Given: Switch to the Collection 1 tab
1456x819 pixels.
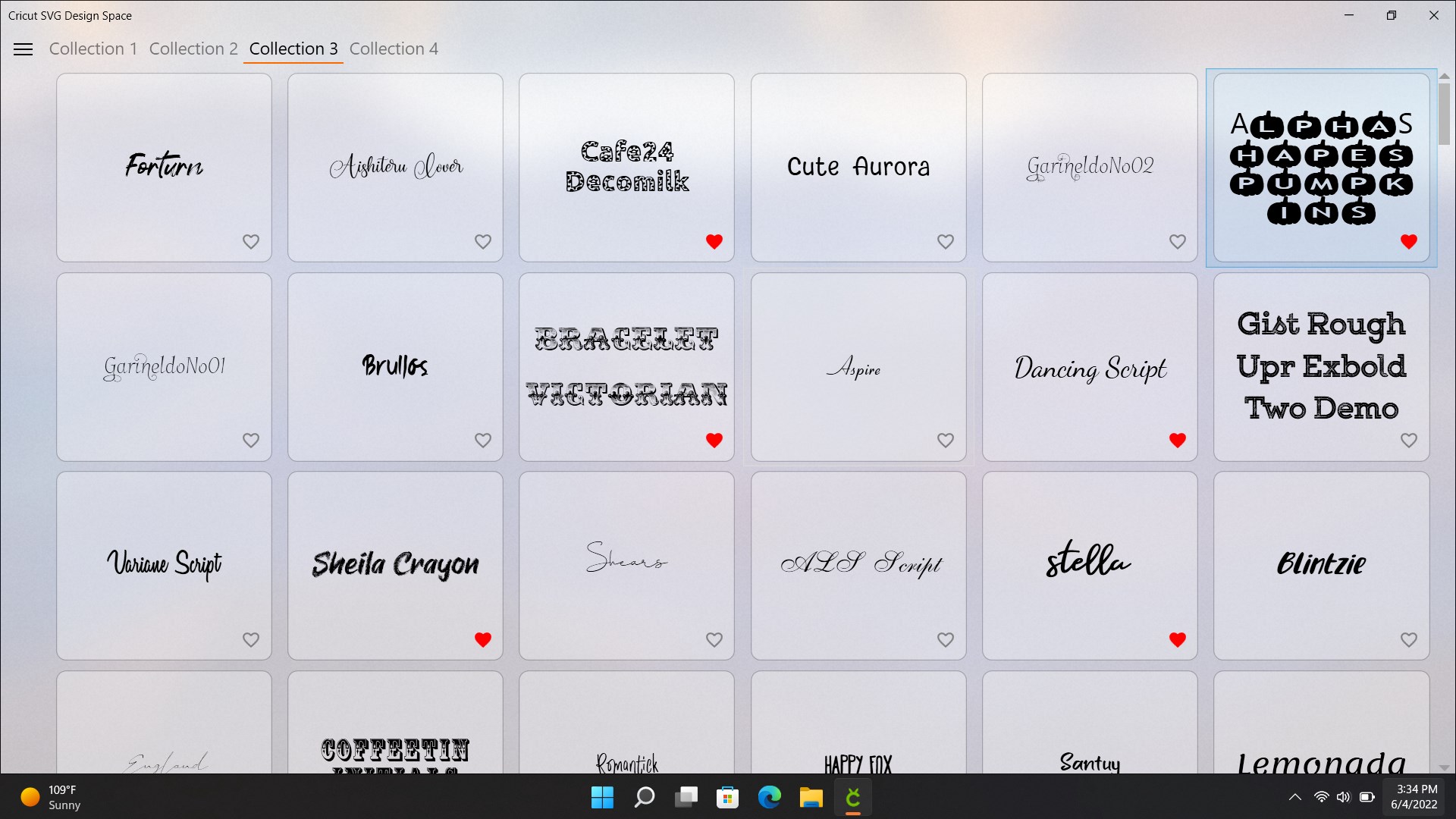Looking at the screenshot, I should pos(93,49).
